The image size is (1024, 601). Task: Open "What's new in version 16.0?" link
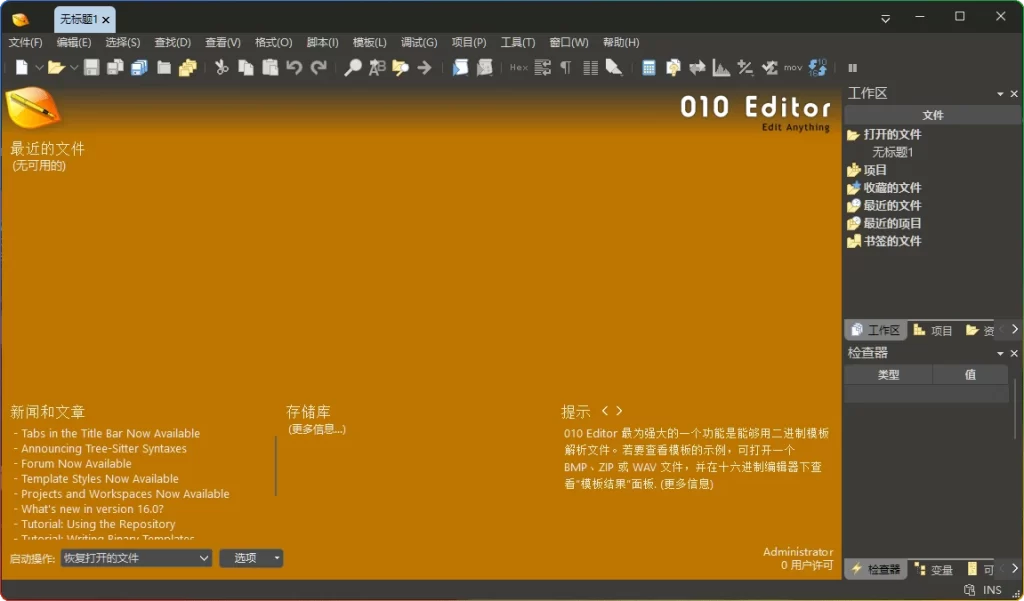(x=92, y=509)
